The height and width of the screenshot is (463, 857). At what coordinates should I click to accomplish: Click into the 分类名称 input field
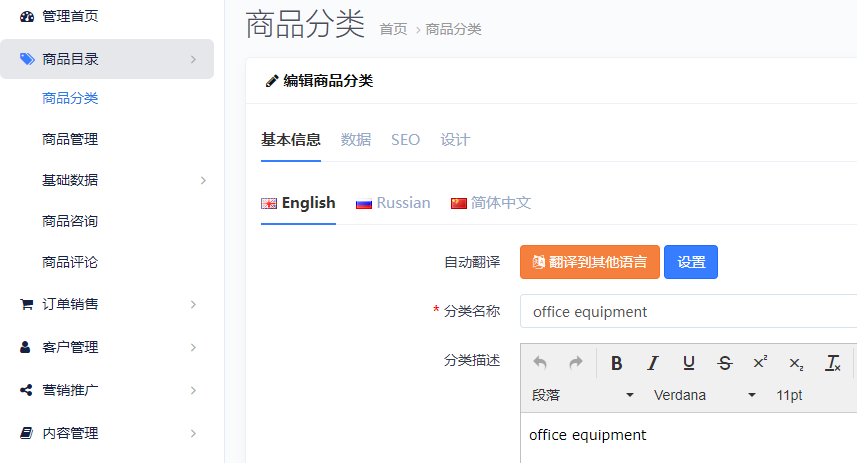689,311
